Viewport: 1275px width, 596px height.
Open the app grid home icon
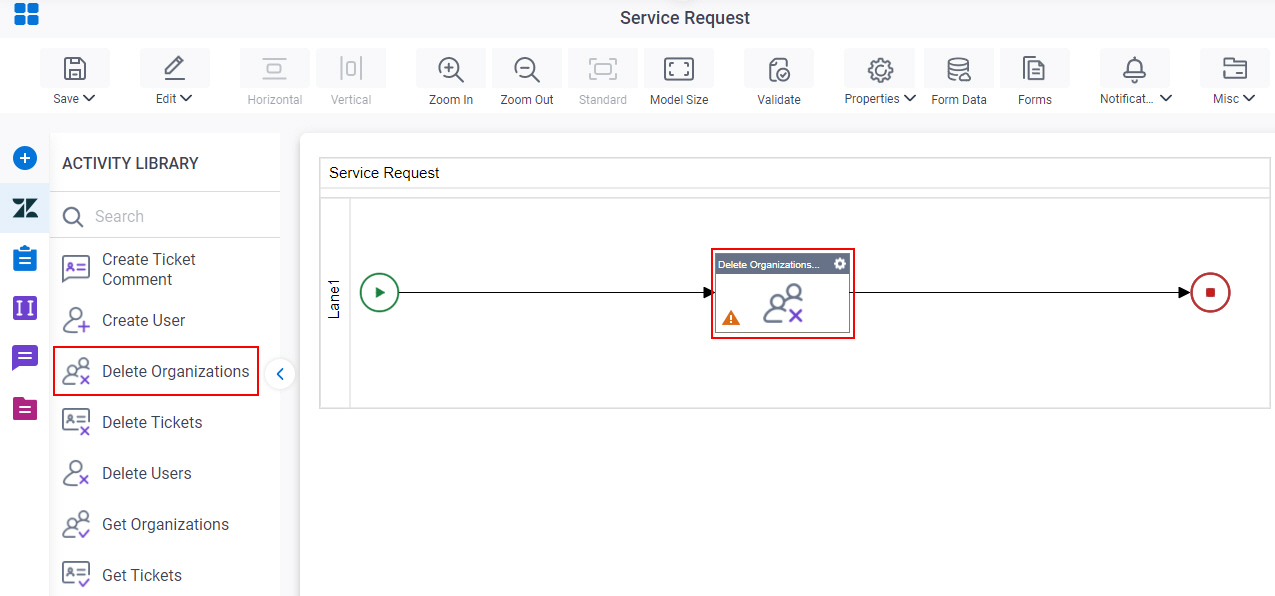click(x=26, y=14)
